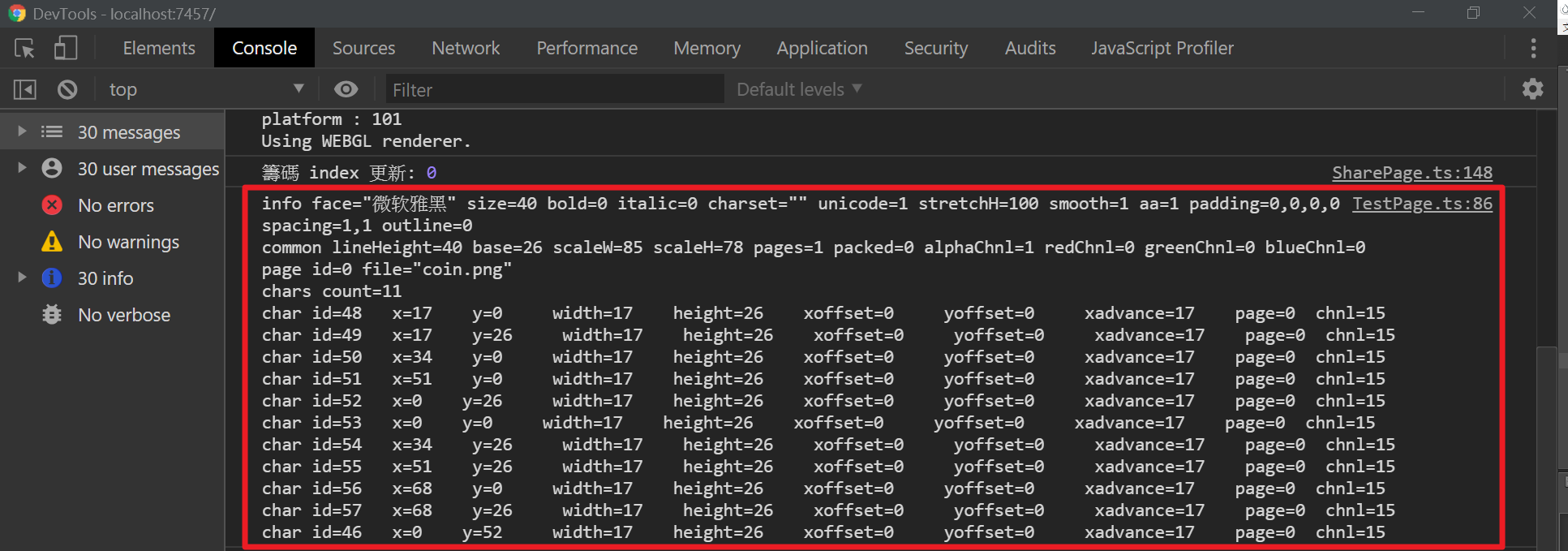This screenshot has height=551, width=1568.
Task: Activate the inspect element picker icon
Action: click(x=25, y=49)
